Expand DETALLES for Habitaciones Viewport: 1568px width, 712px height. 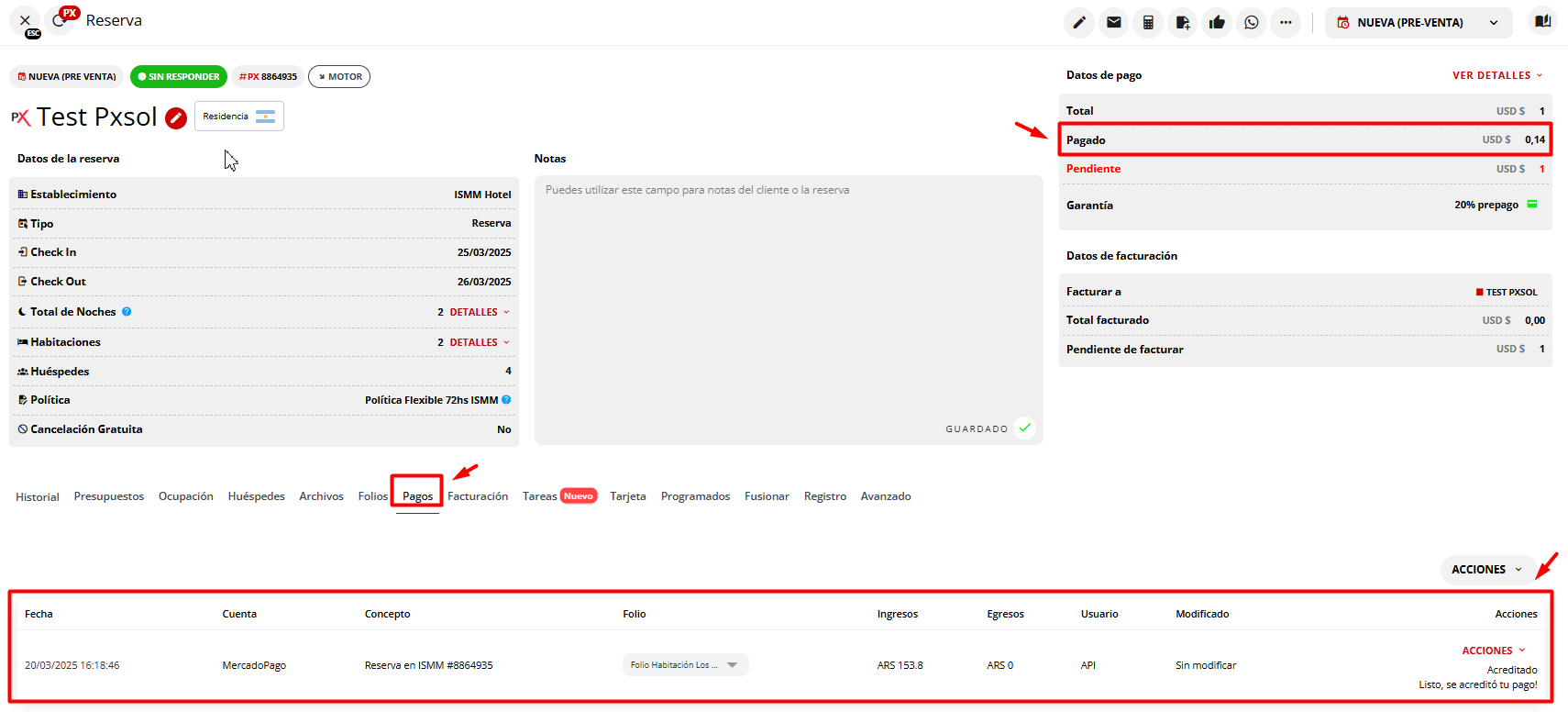[479, 342]
